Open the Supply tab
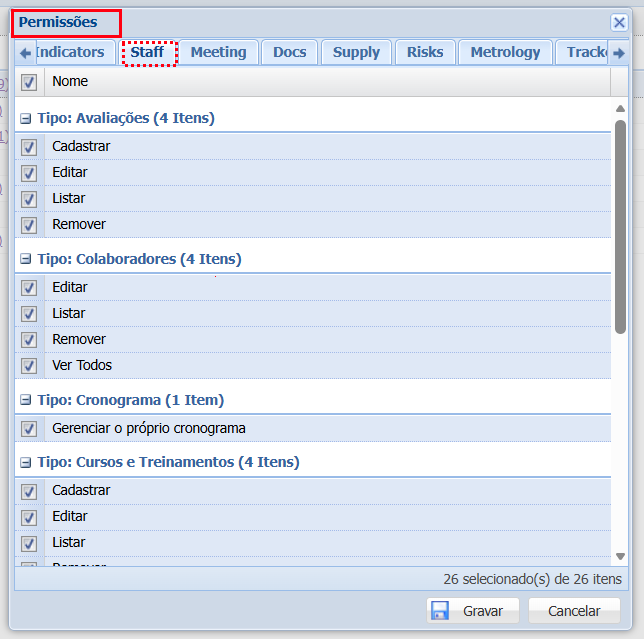This screenshot has width=644, height=639. pyautogui.click(x=356, y=53)
